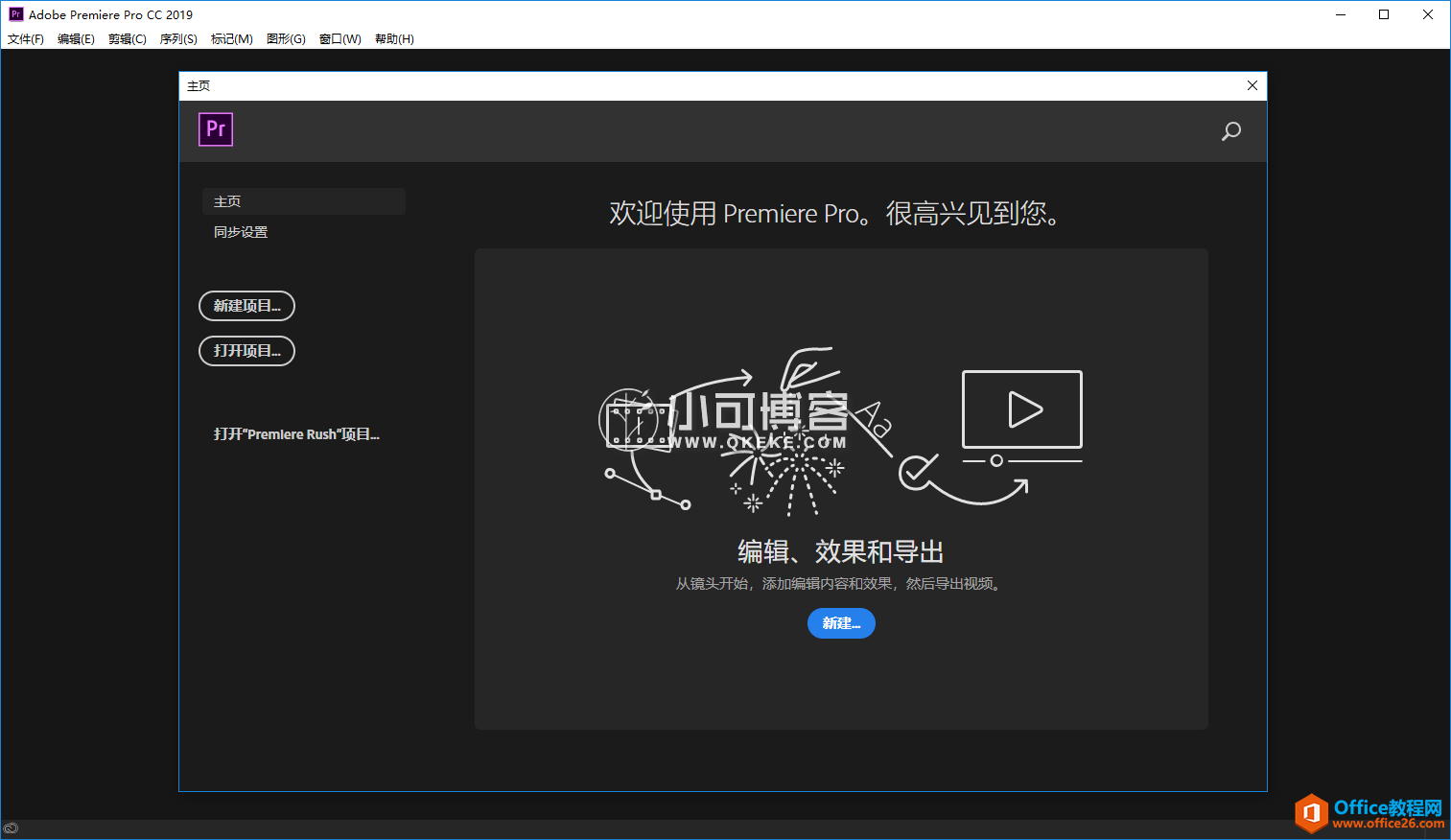Image resolution: width=1451 pixels, height=840 pixels.
Task: Click the Premiere Pro title bar app icon
Action: (x=15, y=14)
